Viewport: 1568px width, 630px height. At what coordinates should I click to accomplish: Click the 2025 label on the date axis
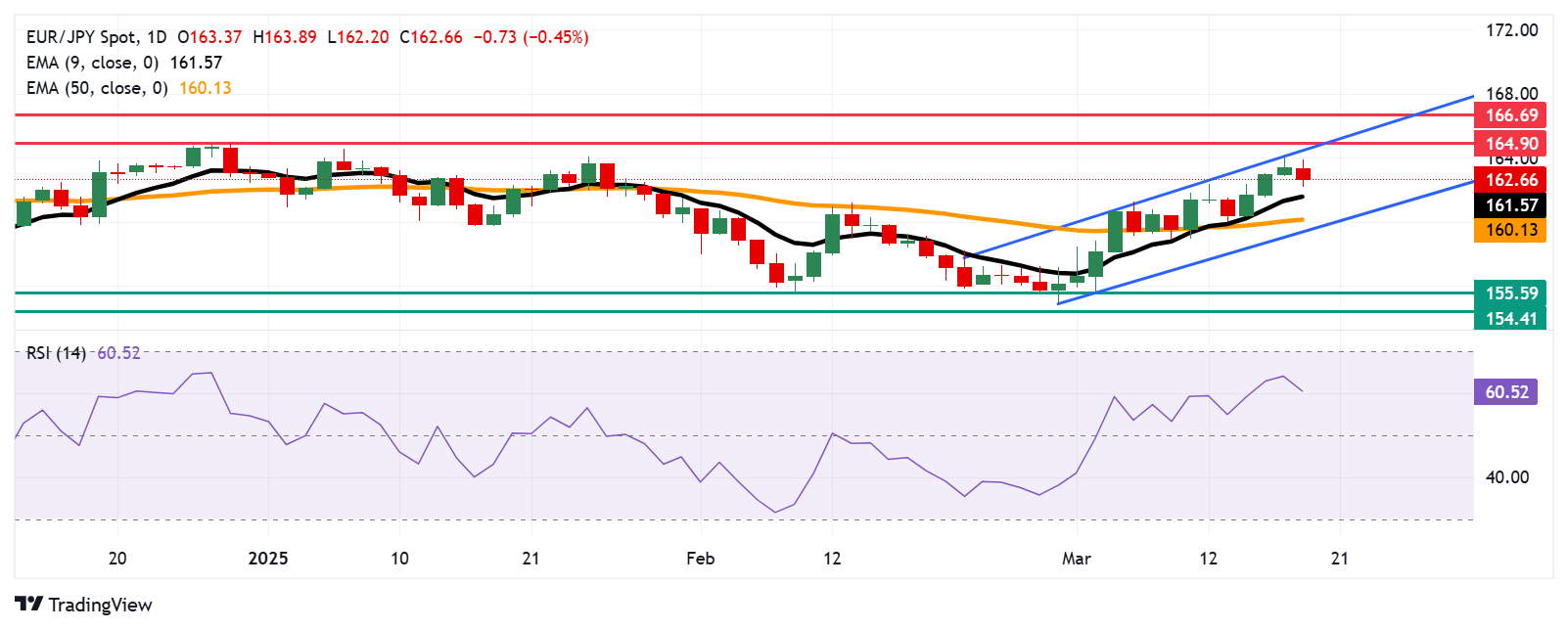tap(268, 559)
